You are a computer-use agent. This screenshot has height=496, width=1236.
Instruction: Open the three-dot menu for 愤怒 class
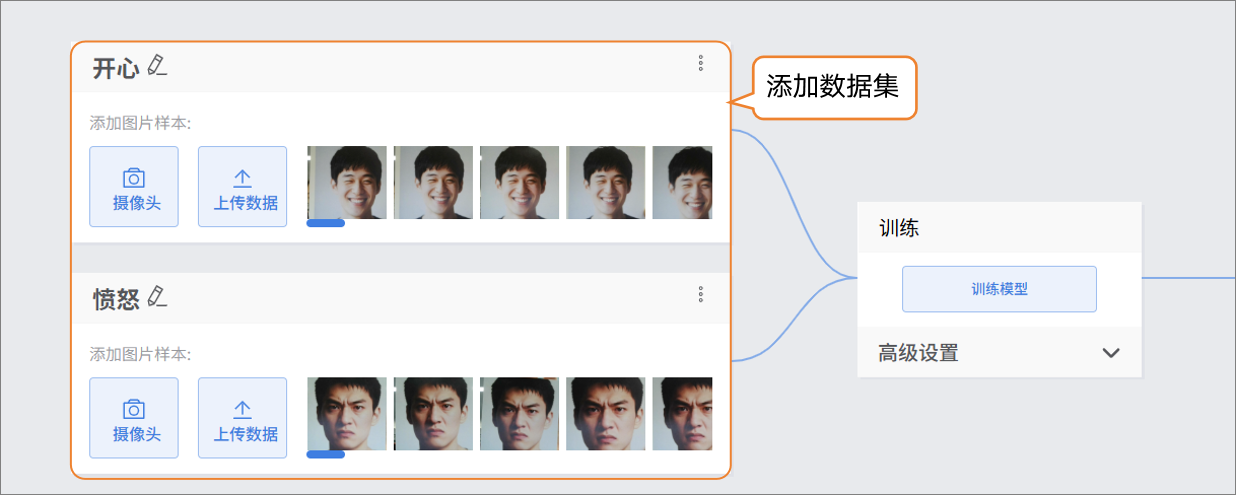pyautogui.click(x=701, y=294)
